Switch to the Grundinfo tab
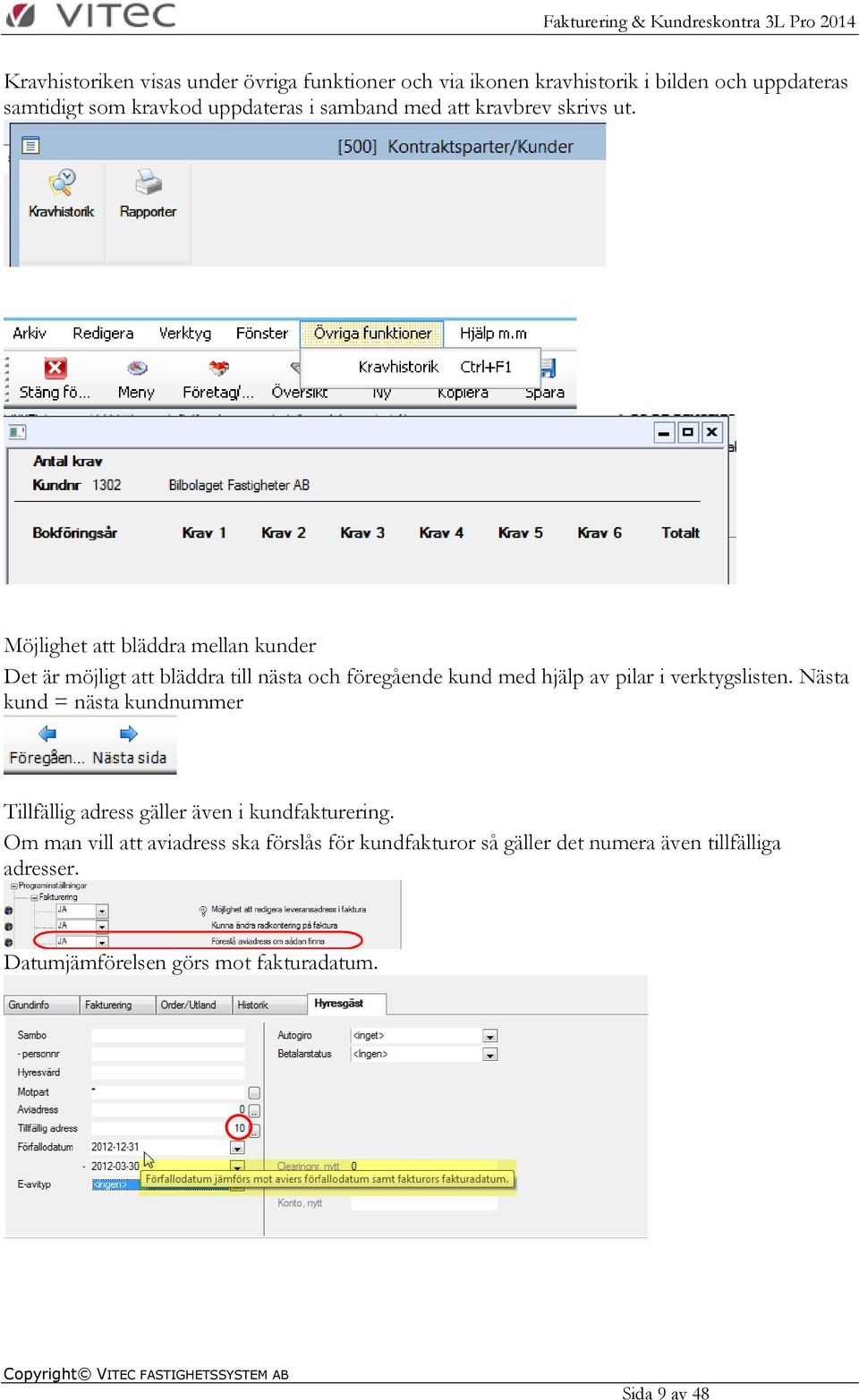Image resolution: width=859 pixels, height=1400 pixels. 41,1005
